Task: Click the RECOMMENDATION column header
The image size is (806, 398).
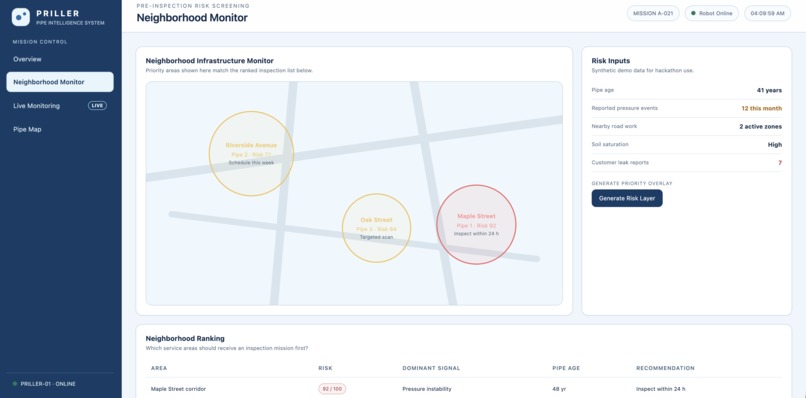Action: [x=666, y=368]
